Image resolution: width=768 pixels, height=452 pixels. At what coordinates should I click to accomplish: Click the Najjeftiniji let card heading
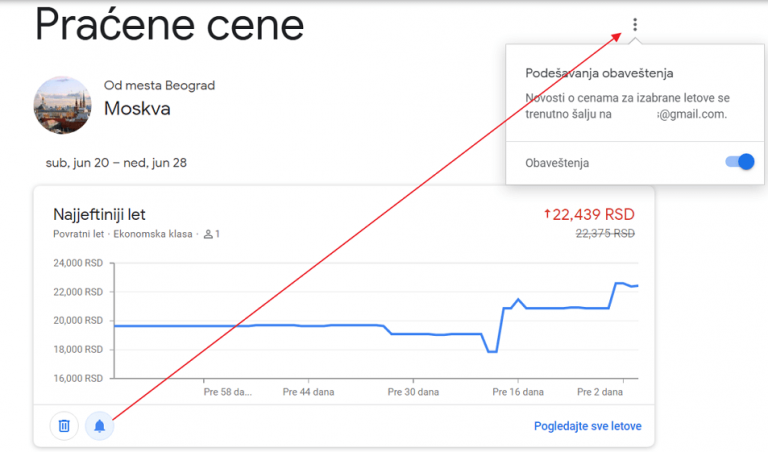[99, 214]
